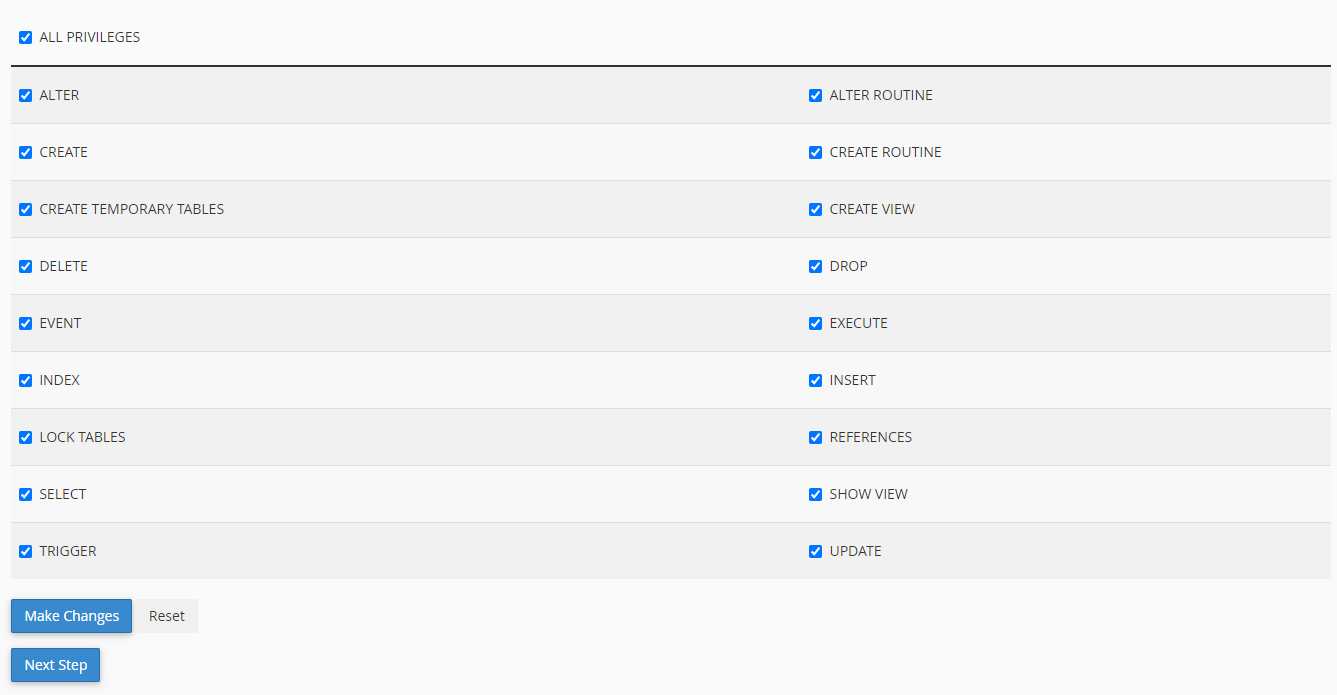1337x695 pixels.
Task: Toggle the EXECUTE privilege checkbox
Action: point(815,324)
